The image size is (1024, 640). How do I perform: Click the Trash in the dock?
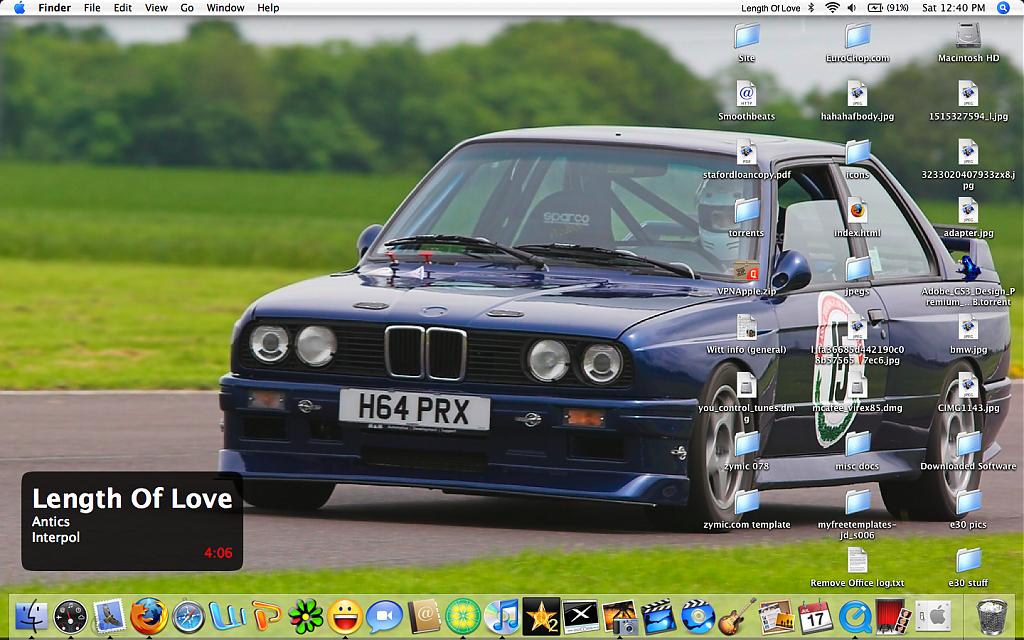pyautogui.click(x=991, y=615)
